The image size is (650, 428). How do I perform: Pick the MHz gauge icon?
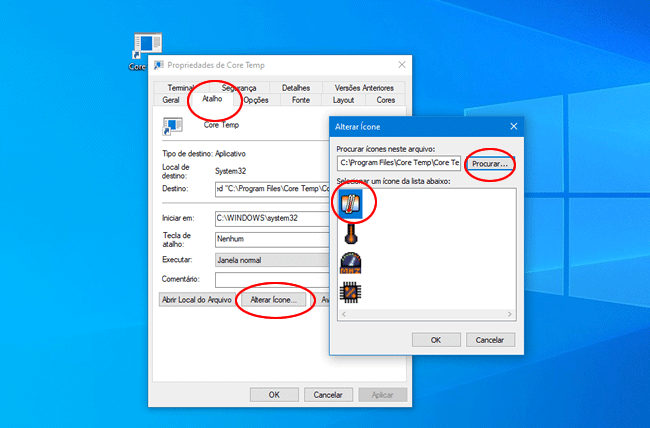(351, 263)
